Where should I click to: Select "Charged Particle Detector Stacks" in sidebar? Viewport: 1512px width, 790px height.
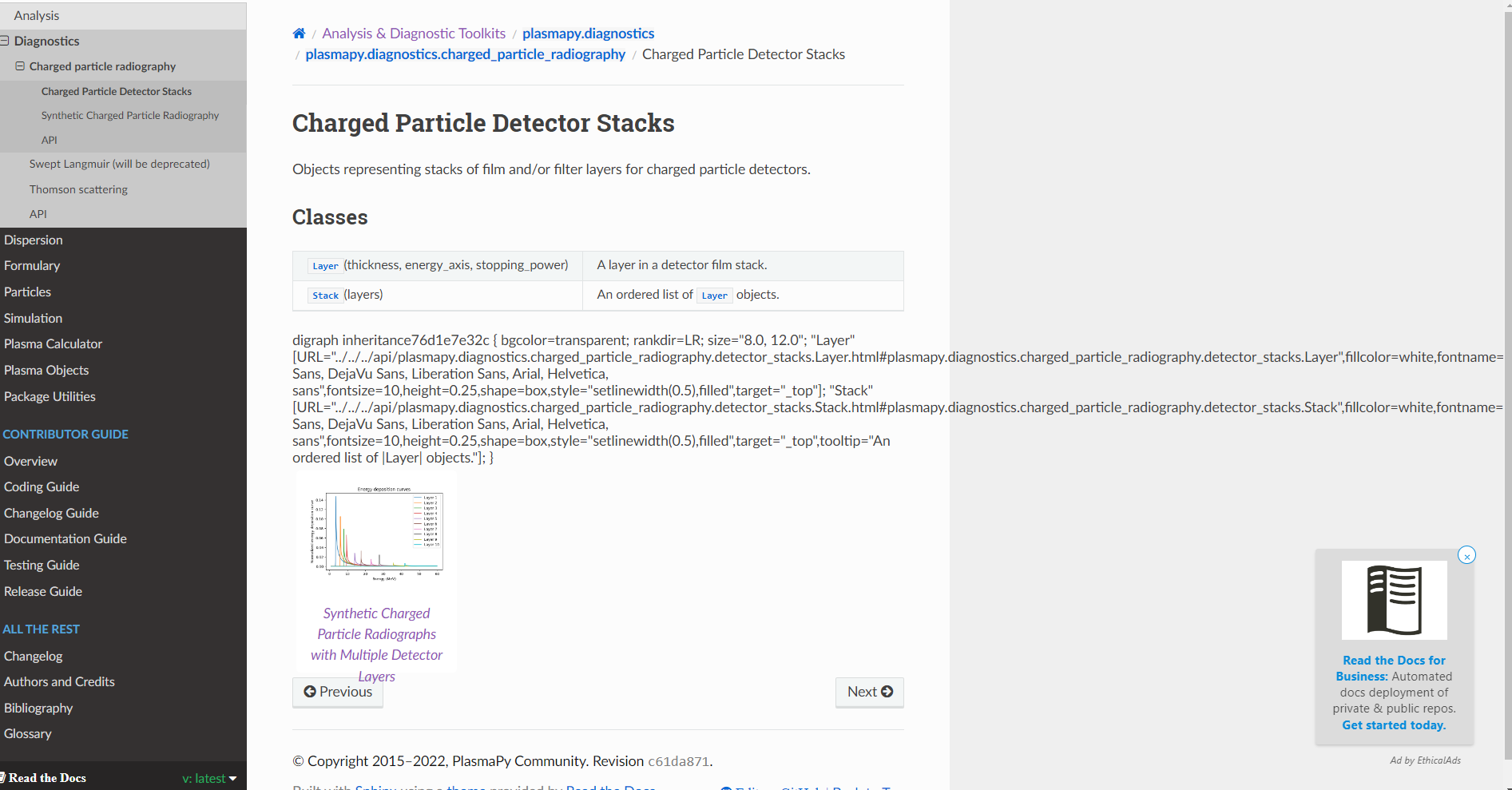(117, 91)
